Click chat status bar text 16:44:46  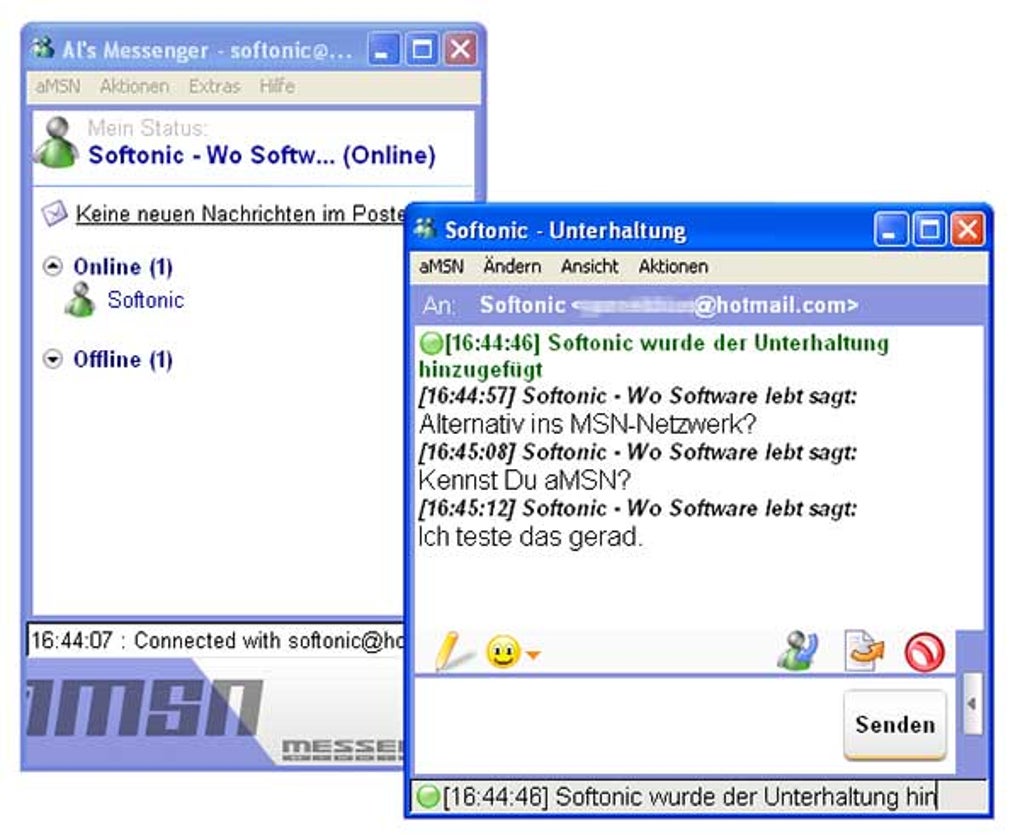pos(688,797)
